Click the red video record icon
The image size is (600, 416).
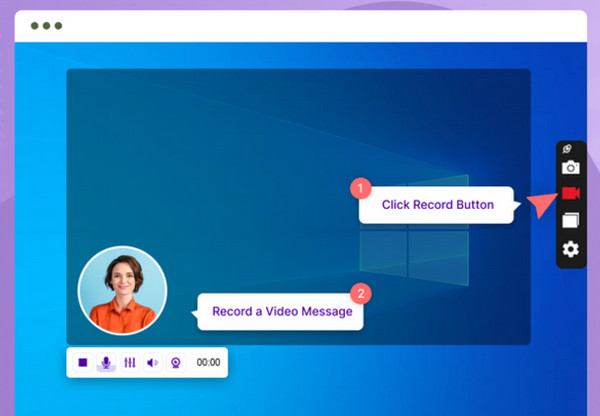coord(571,193)
